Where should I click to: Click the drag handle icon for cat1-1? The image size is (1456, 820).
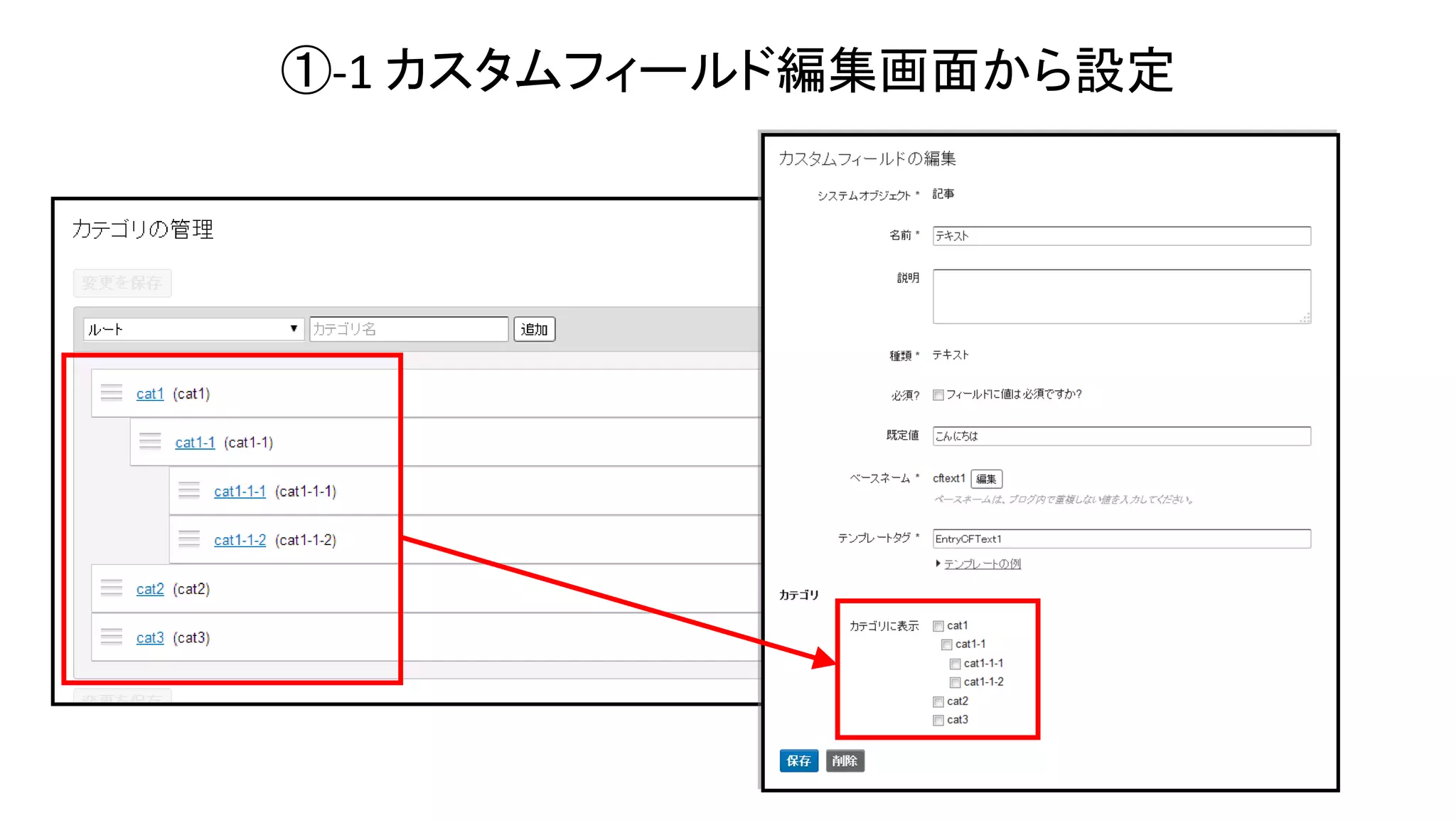[x=150, y=442]
